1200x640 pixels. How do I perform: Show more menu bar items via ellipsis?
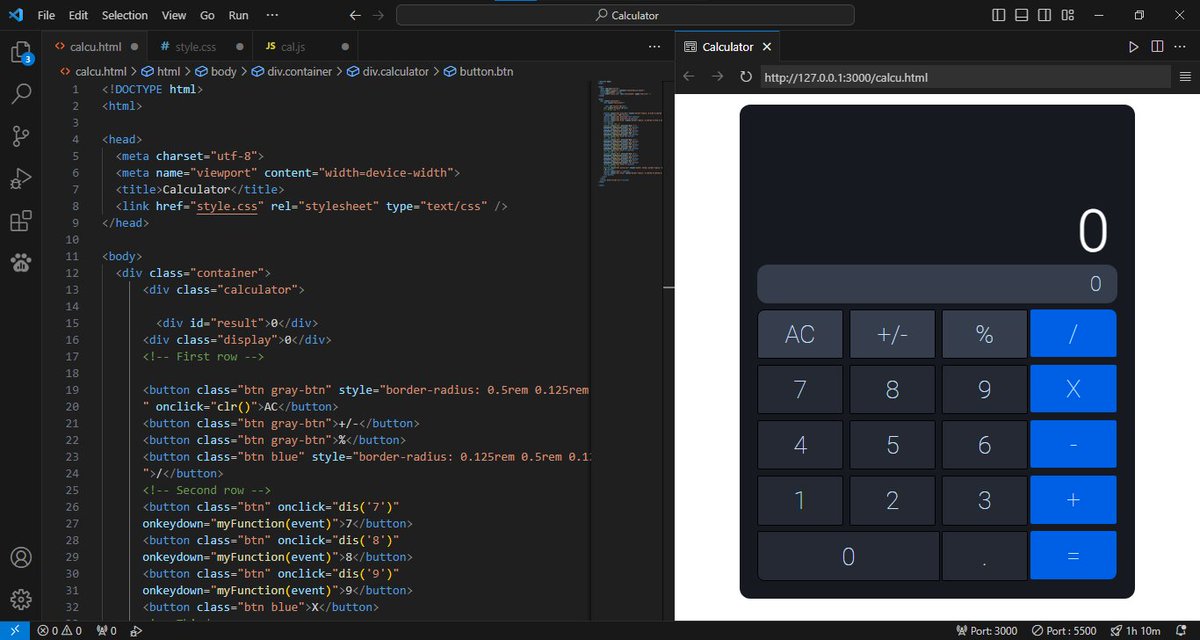tap(273, 15)
